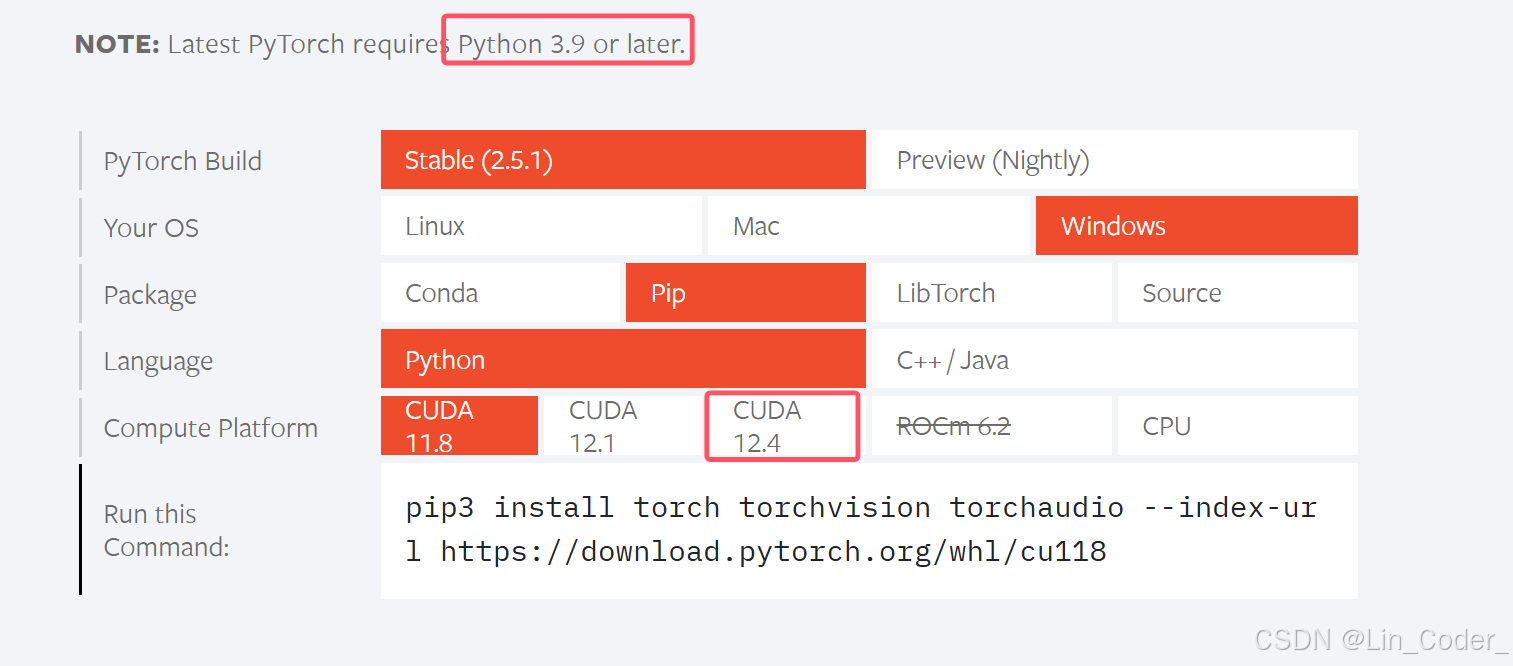Click the Package row label

(150, 295)
